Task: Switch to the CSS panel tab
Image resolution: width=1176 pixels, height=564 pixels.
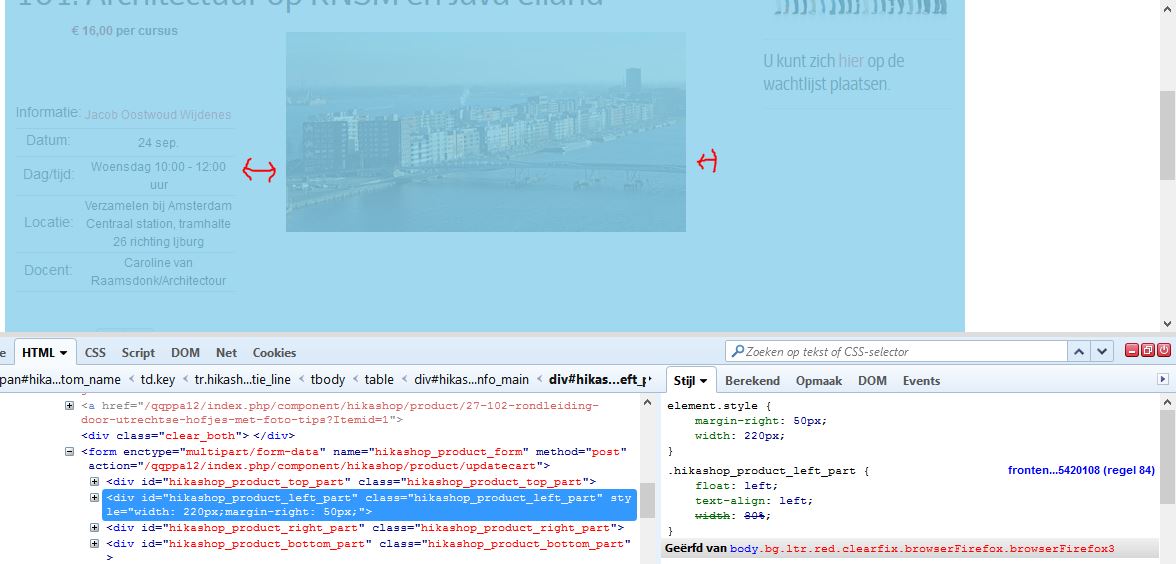Action: (x=95, y=352)
